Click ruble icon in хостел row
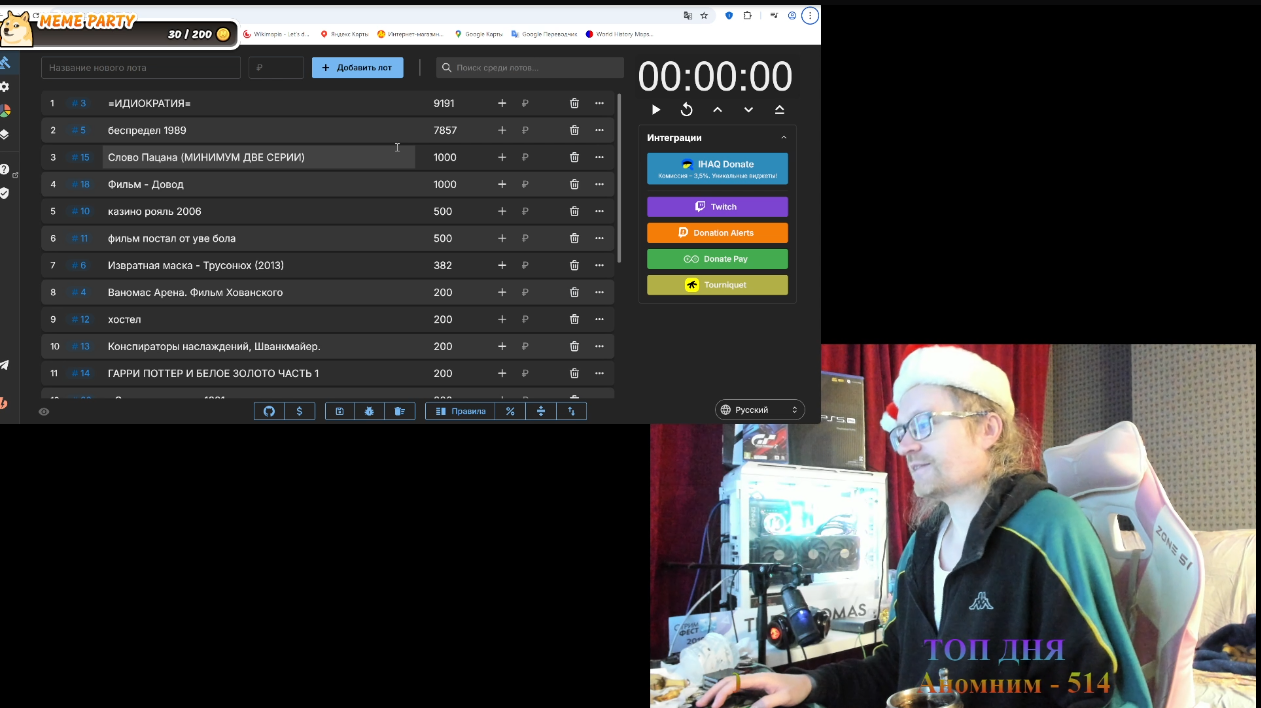1261x708 pixels. tap(525, 319)
